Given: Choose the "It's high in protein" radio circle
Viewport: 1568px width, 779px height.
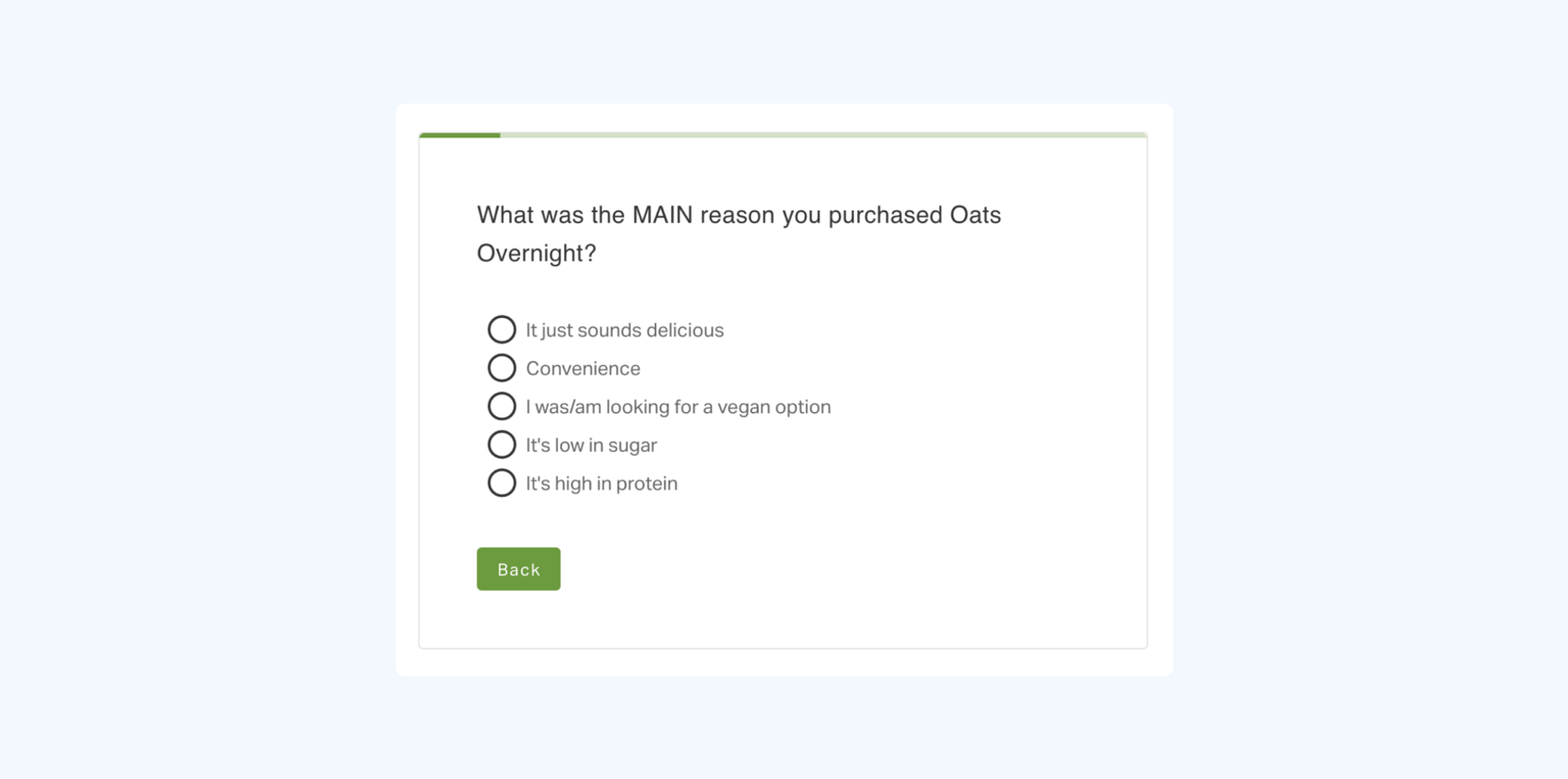Looking at the screenshot, I should pos(502,483).
